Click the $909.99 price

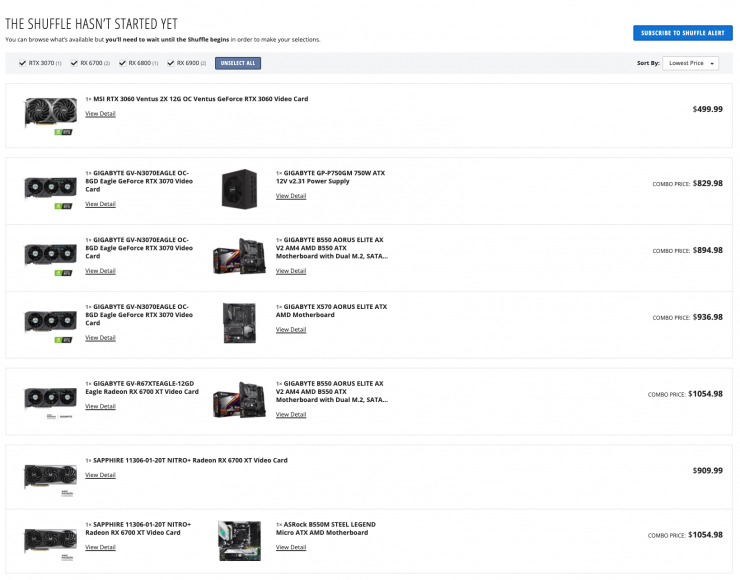point(707,471)
